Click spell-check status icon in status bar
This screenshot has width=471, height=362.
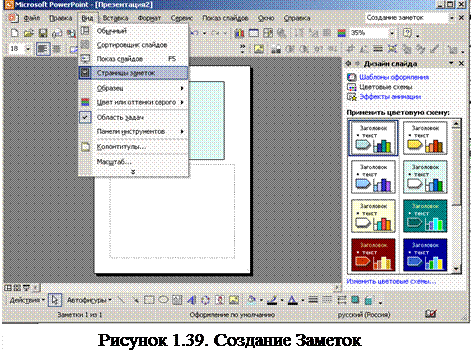pyautogui.click(x=431, y=314)
